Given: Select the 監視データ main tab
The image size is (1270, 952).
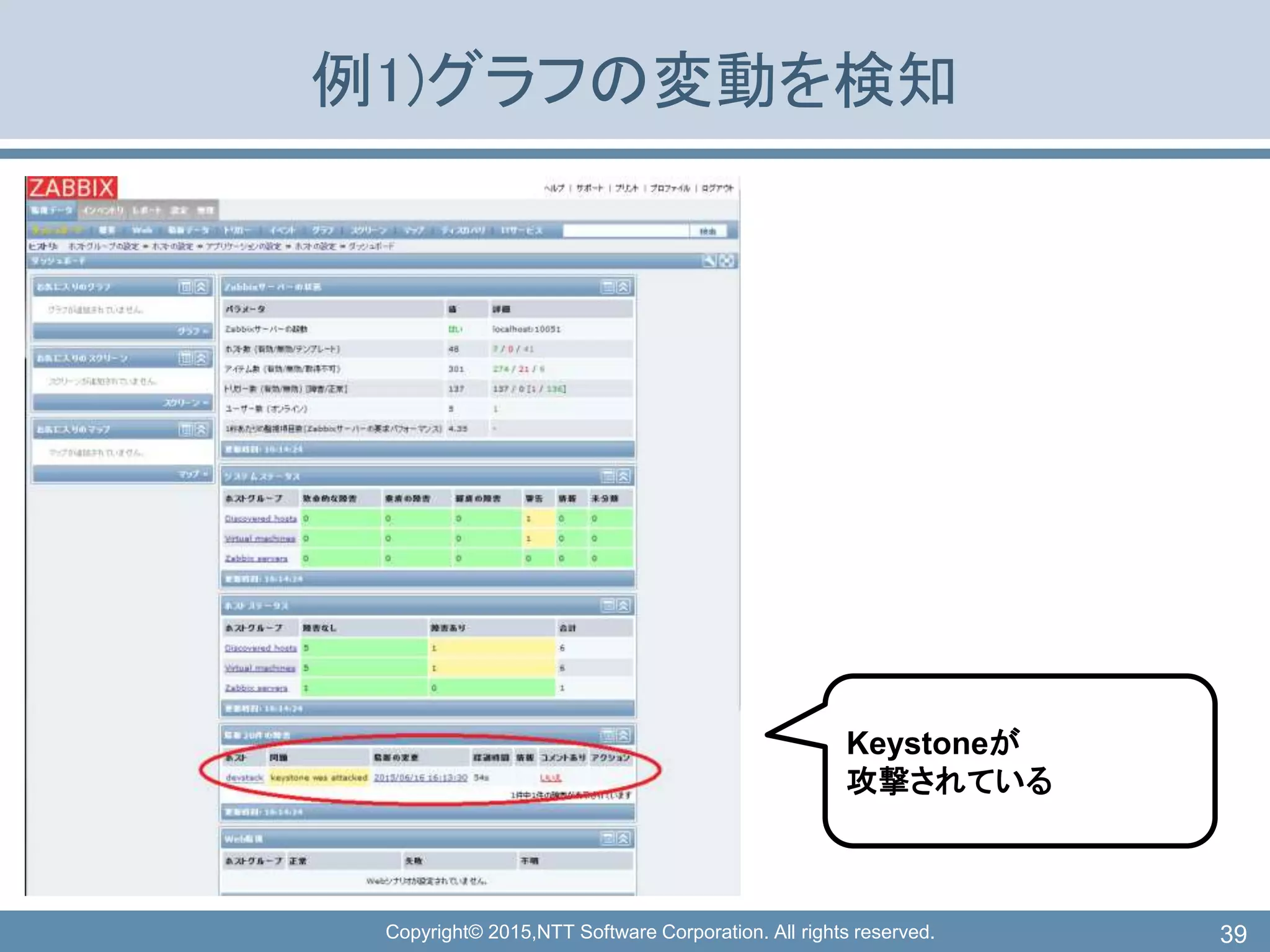Looking at the screenshot, I should pos(52,210).
